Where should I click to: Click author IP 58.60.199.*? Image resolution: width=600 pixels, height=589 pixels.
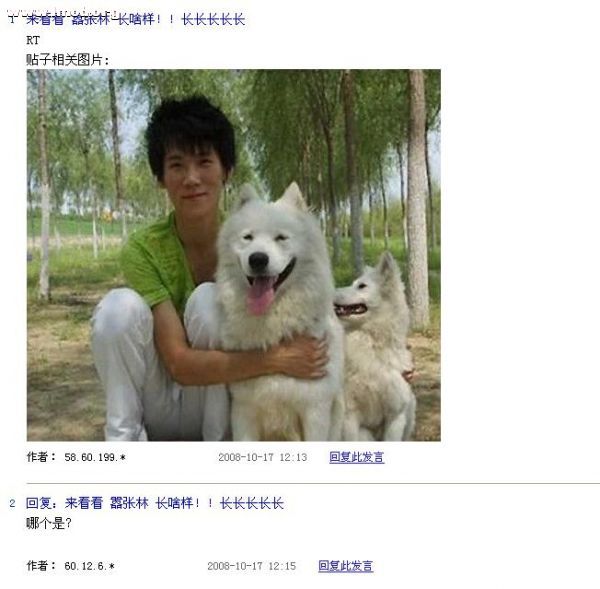click(x=95, y=457)
